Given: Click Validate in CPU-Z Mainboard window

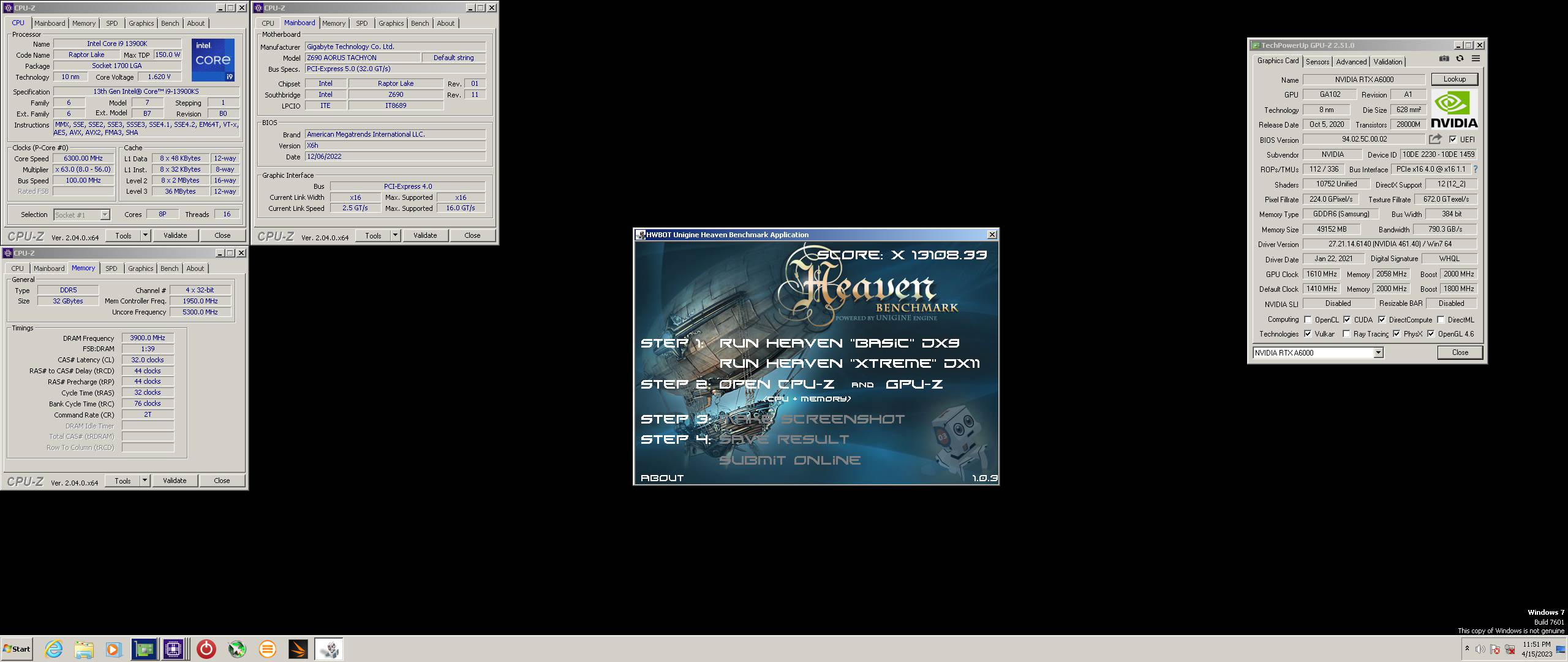Looking at the screenshot, I should click(x=425, y=235).
